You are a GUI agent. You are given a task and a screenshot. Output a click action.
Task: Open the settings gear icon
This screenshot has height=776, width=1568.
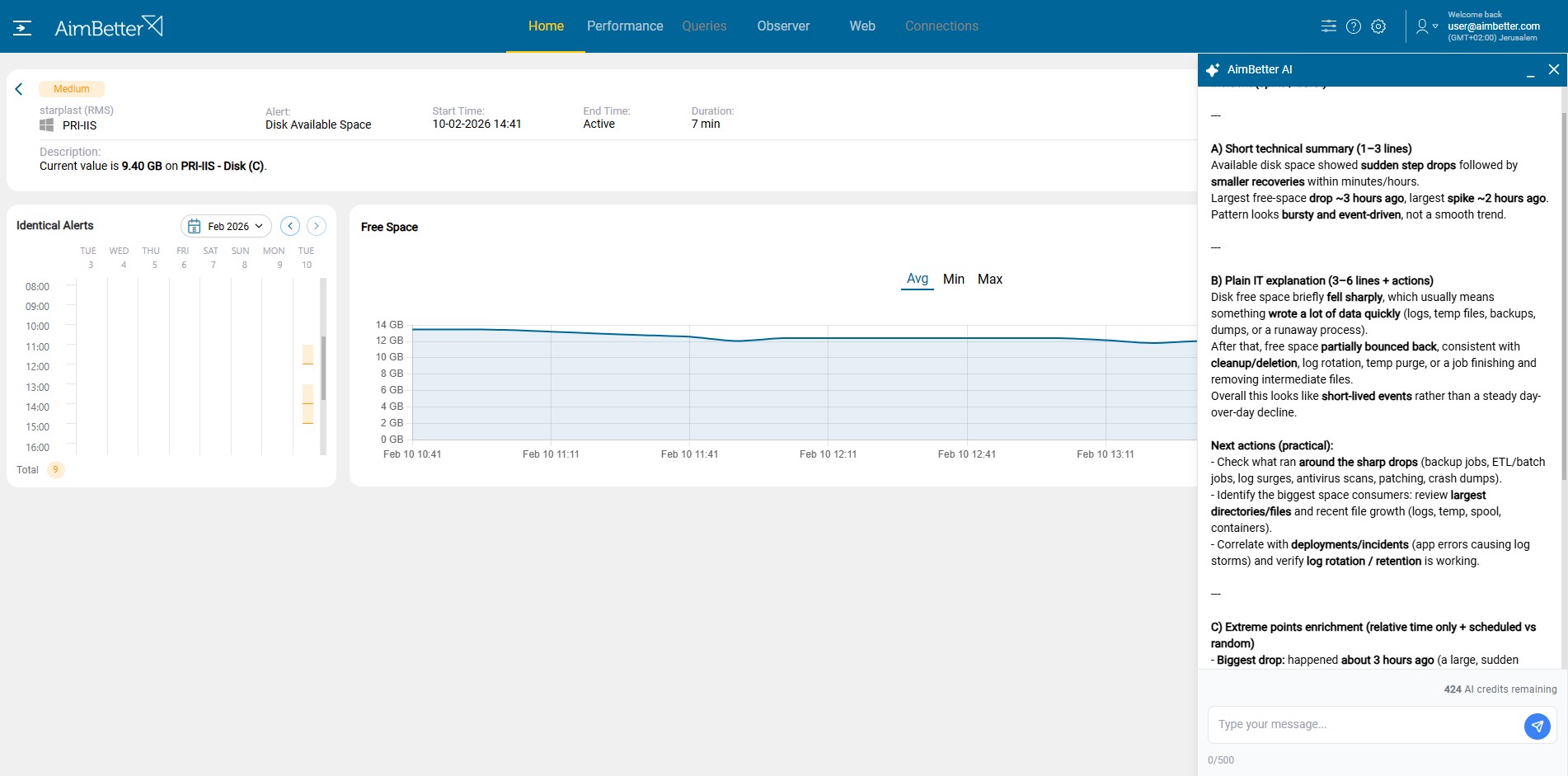(x=1378, y=26)
